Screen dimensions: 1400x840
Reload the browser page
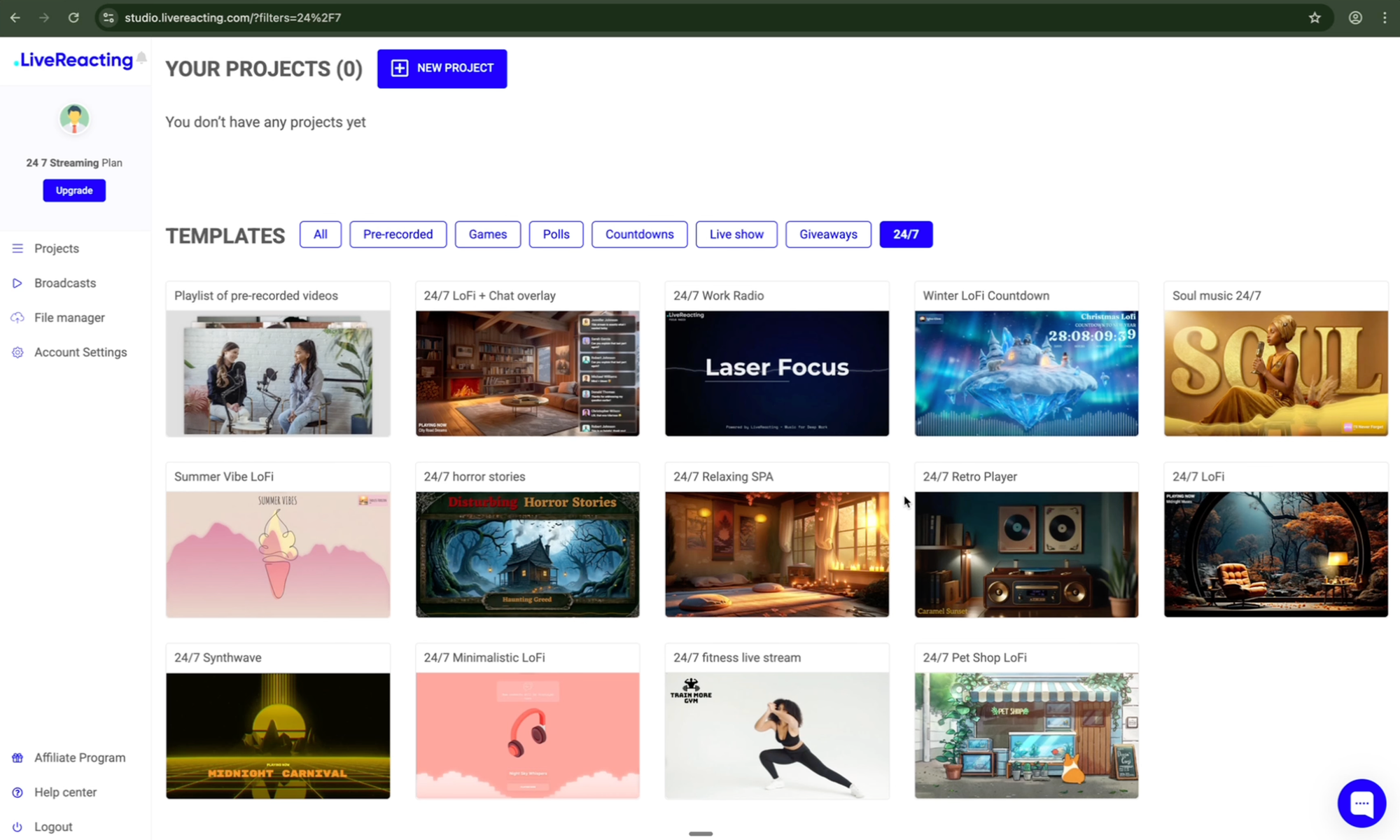73,17
